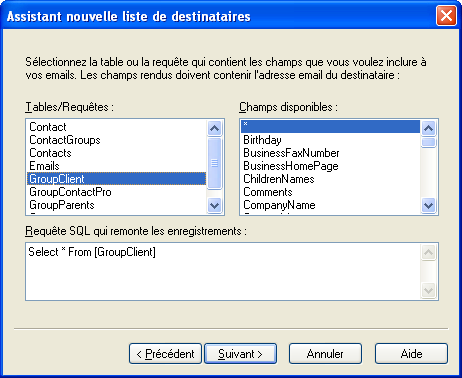Select the GroupParents table
The image size is (462, 378).
pyautogui.click(x=116, y=205)
